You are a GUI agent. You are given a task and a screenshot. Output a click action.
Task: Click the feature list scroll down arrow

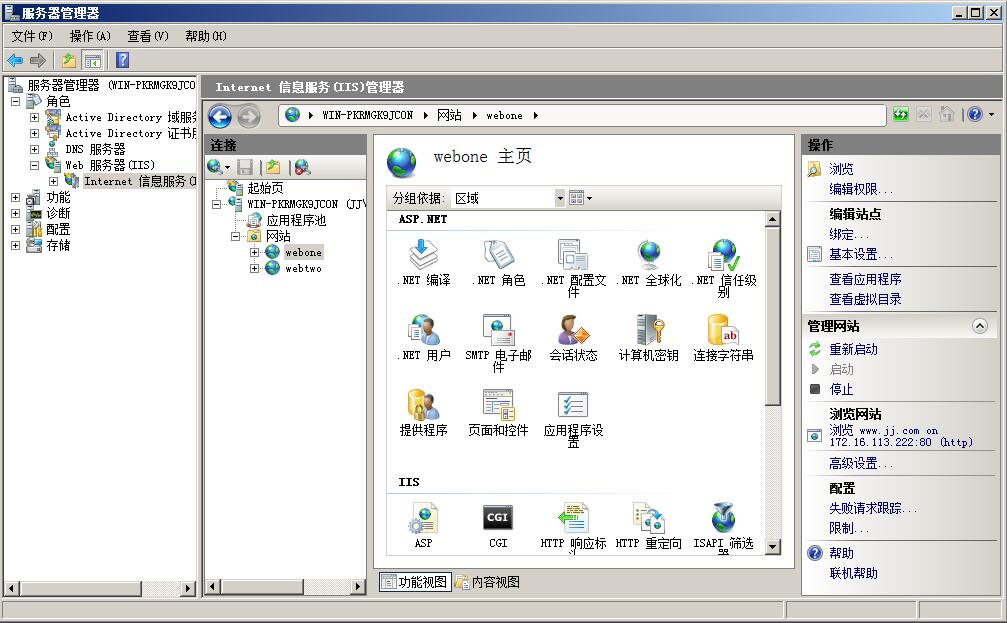point(773,547)
